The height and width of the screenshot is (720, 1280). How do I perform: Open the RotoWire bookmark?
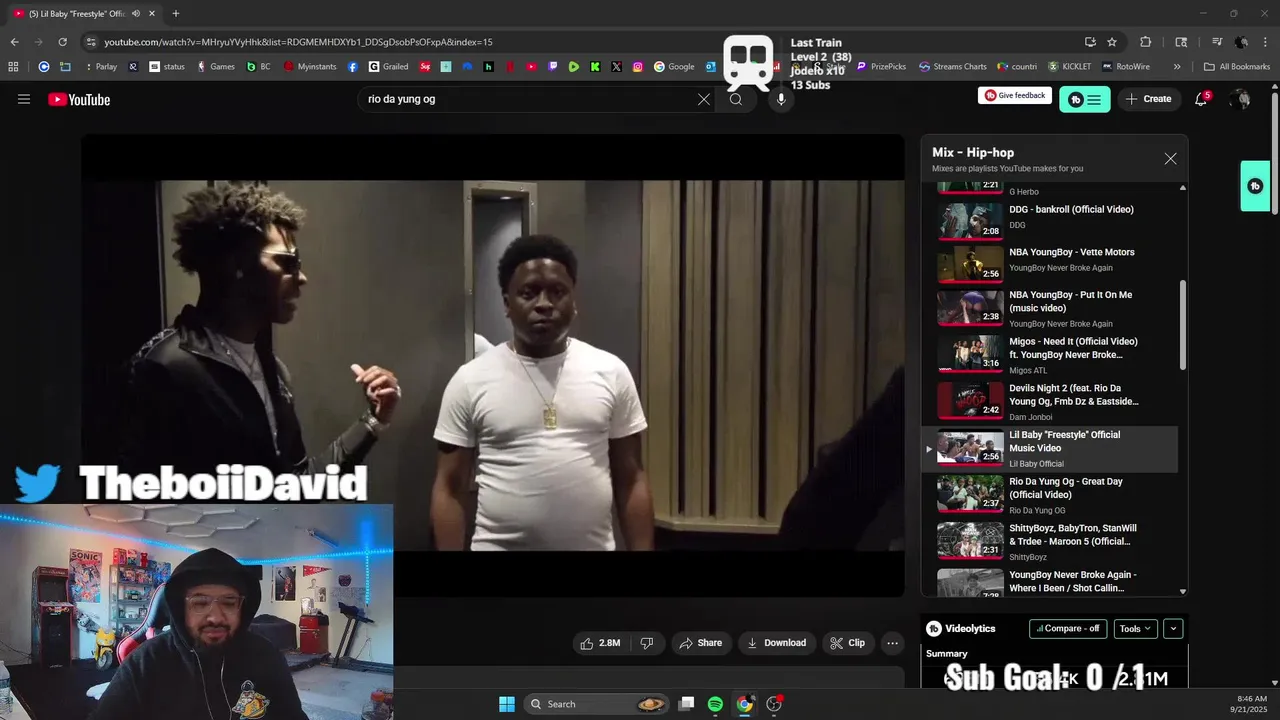[x=1126, y=67]
